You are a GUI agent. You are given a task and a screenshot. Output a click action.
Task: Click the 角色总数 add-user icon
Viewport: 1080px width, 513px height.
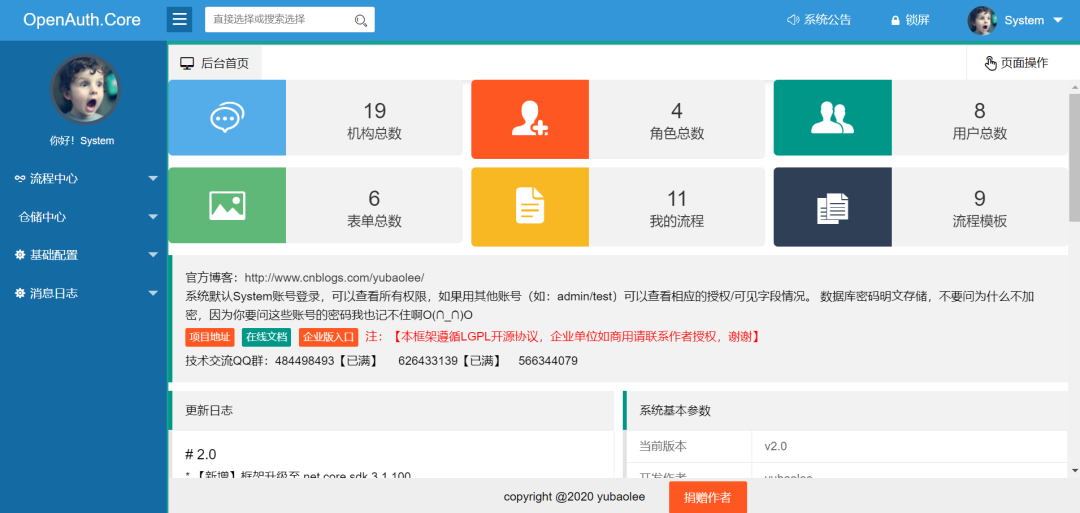click(530, 118)
